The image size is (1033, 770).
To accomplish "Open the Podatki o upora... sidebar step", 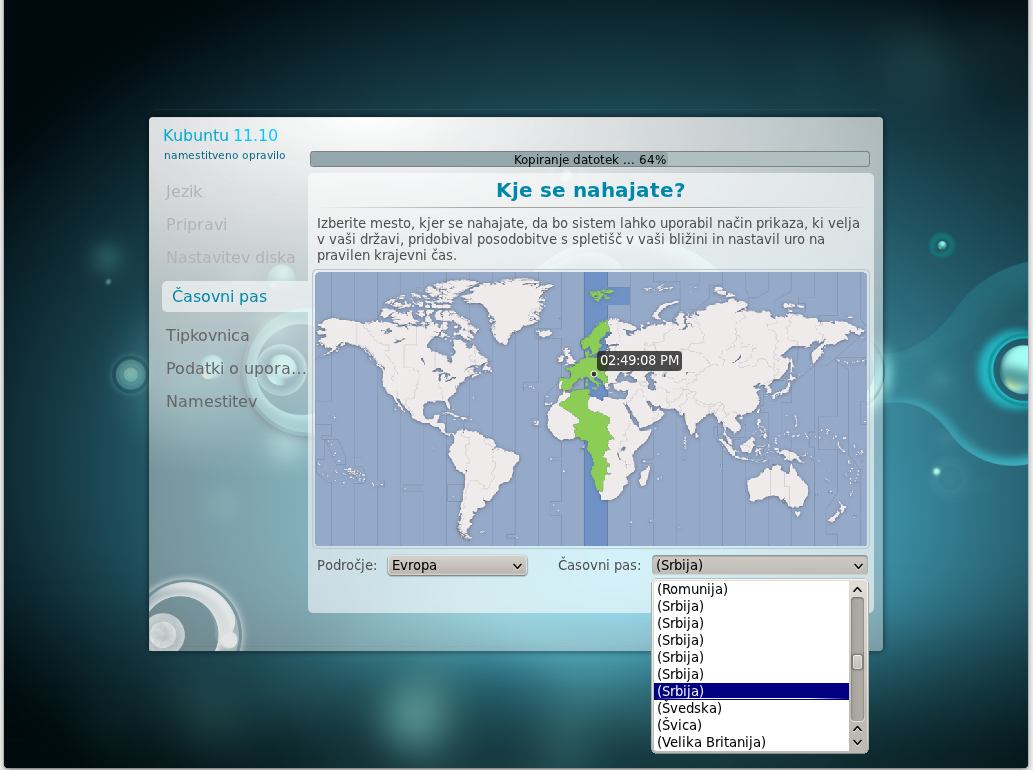I will (x=236, y=368).
